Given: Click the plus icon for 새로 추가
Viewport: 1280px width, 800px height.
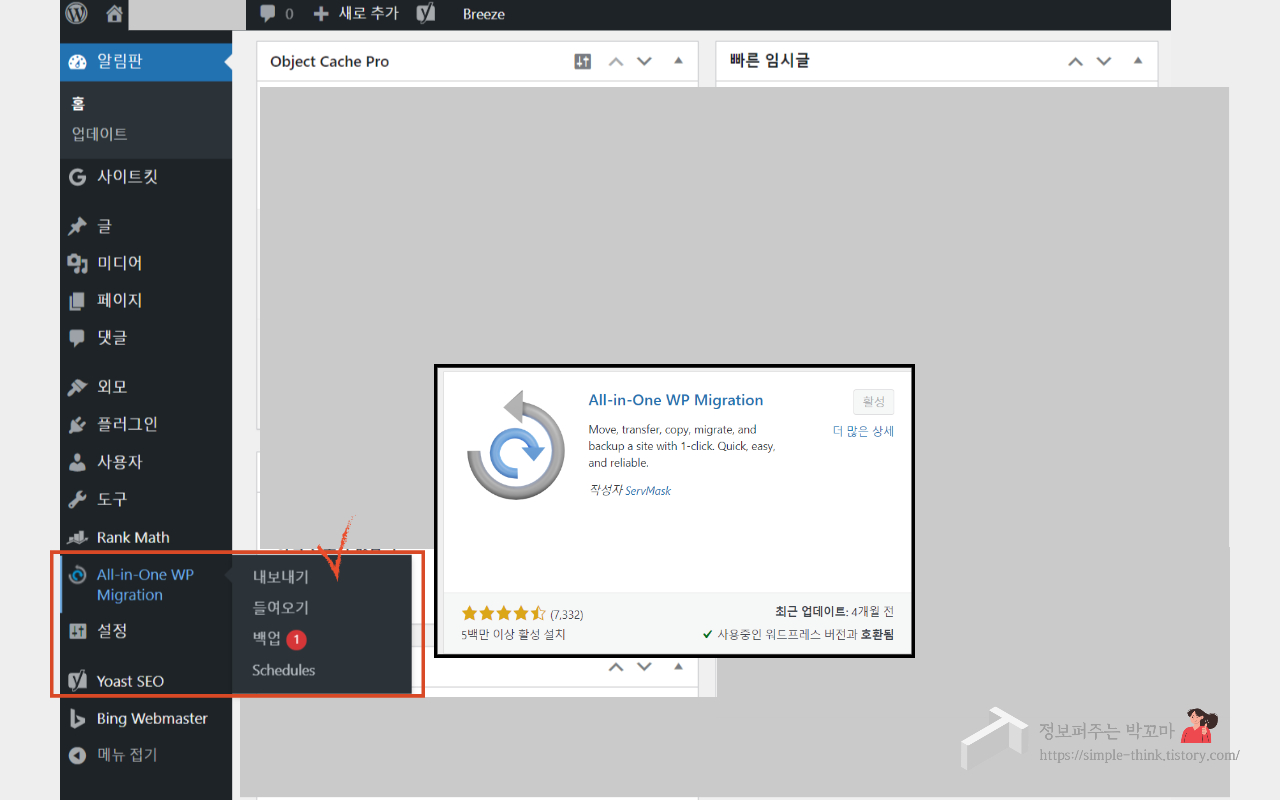Looking at the screenshot, I should point(321,14).
